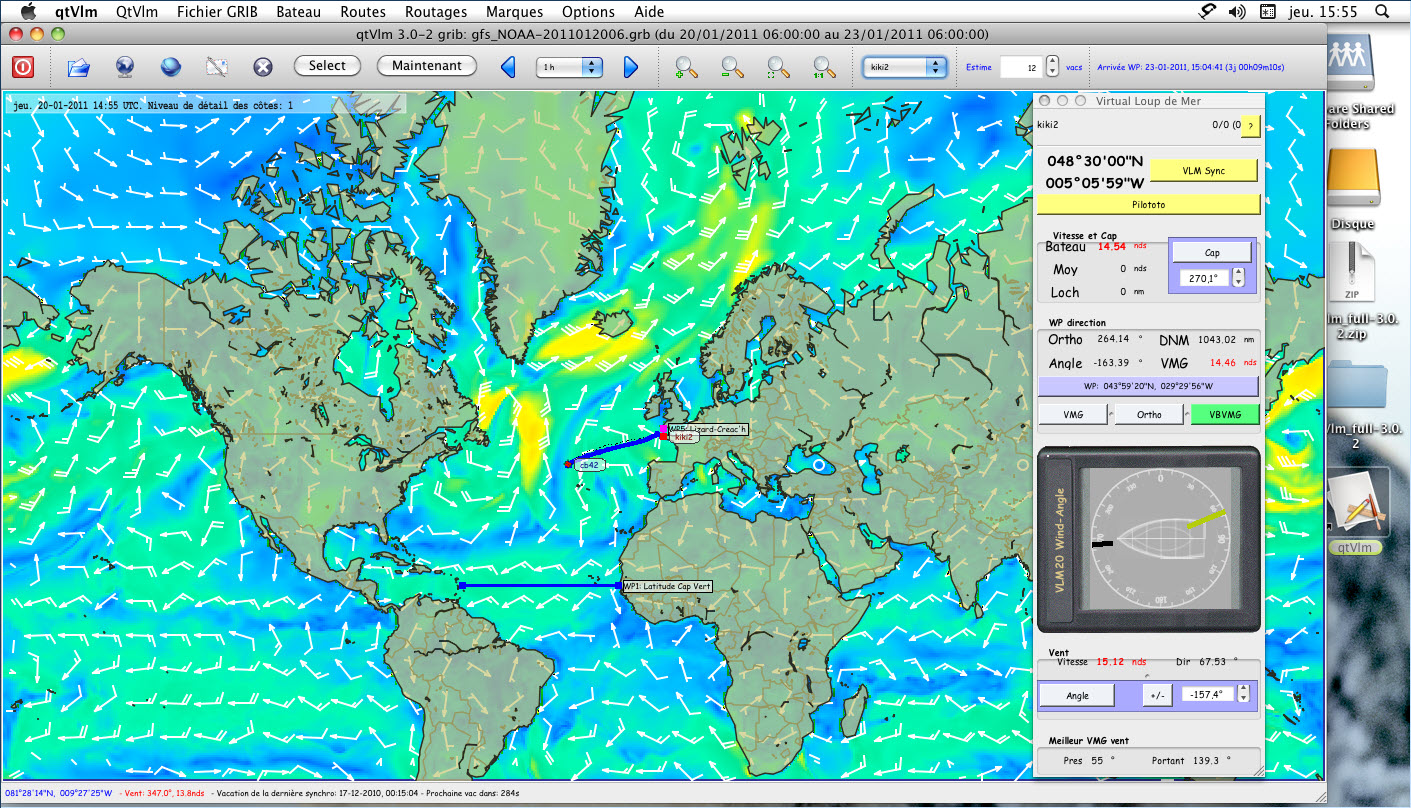Click the volume icon in menu bar
The width and height of the screenshot is (1411, 808).
click(1237, 12)
